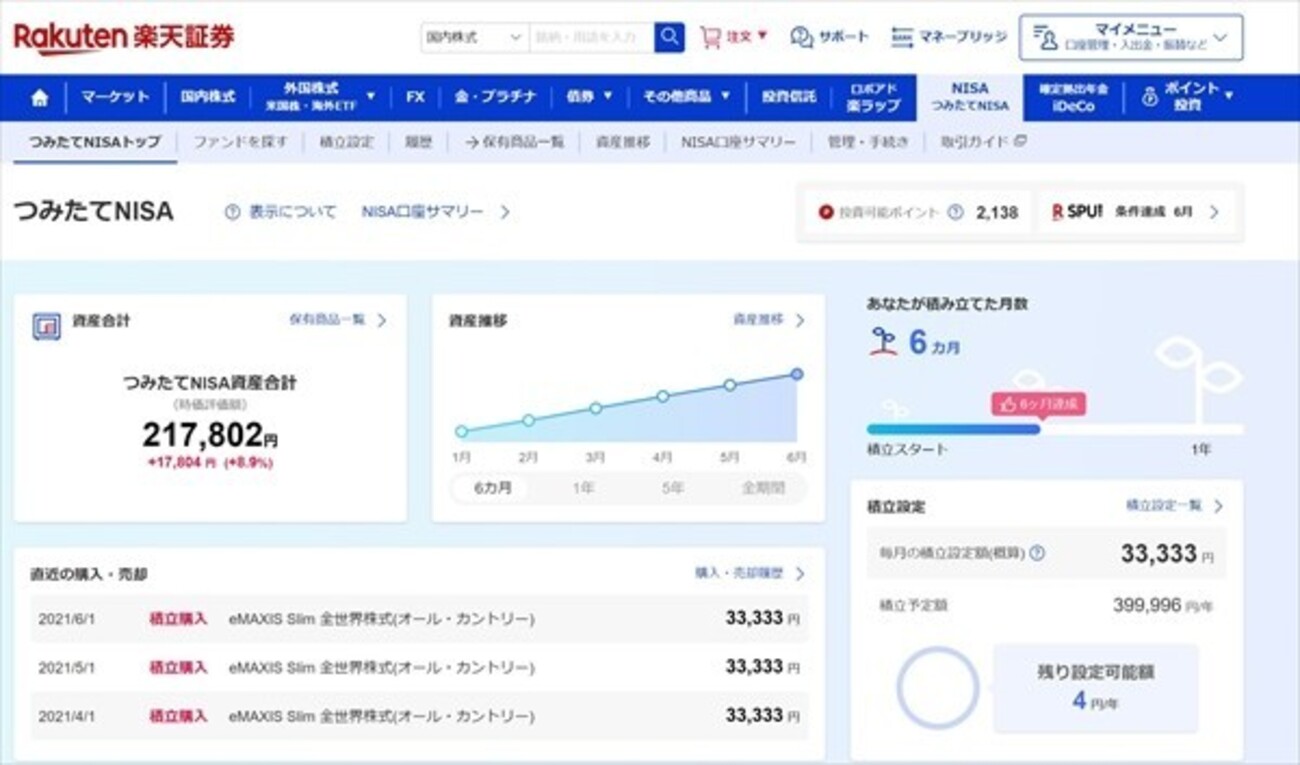Screen dimensions: 1300x765
Task: Click the サポート chat bubble icon
Action: (x=801, y=37)
